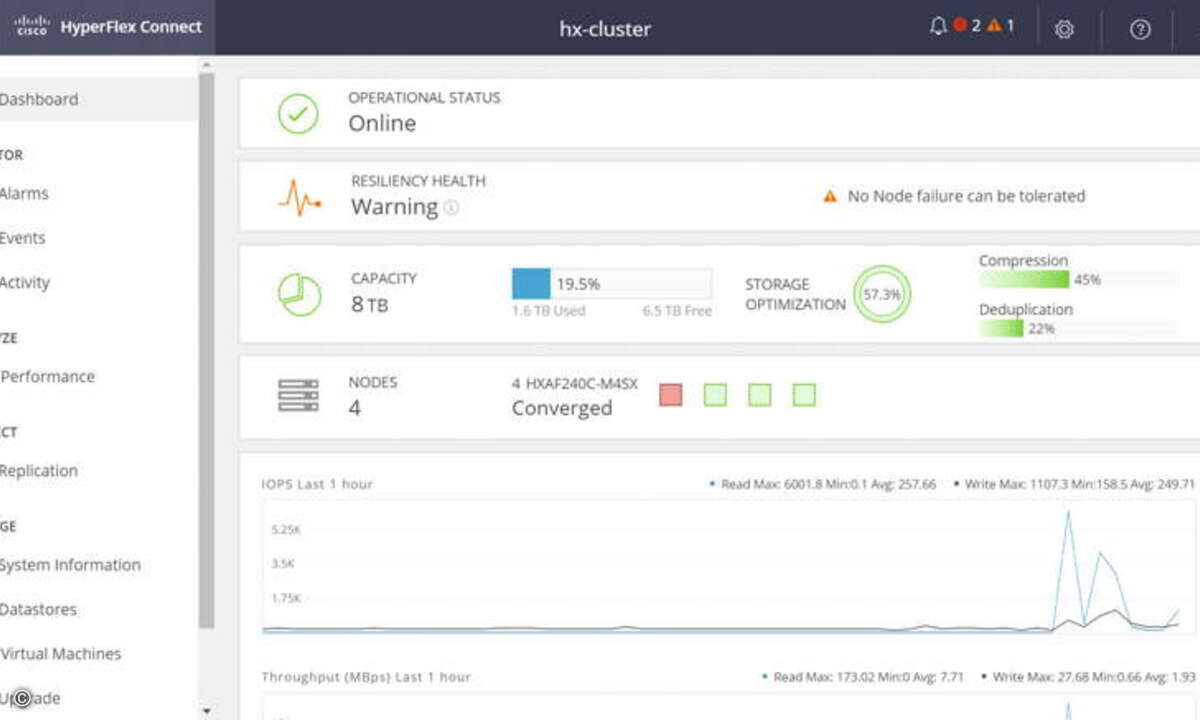This screenshot has height=720, width=1200.
Task: Click the Nodes server stack icon
Action: 298,396
